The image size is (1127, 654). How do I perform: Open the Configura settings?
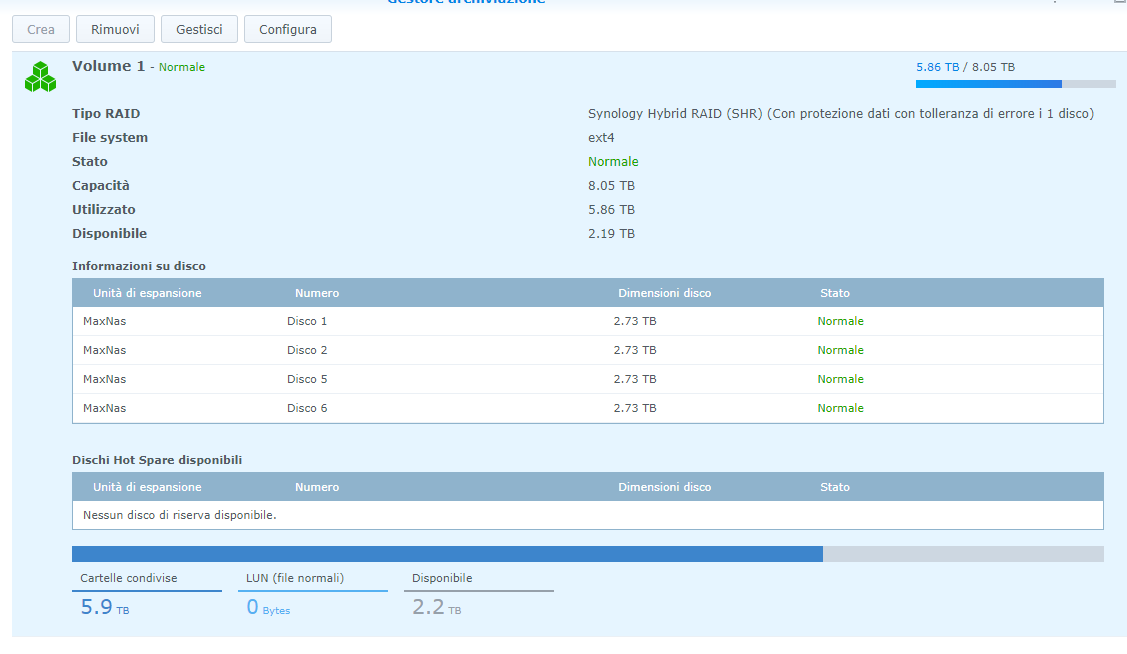(288, 29)
